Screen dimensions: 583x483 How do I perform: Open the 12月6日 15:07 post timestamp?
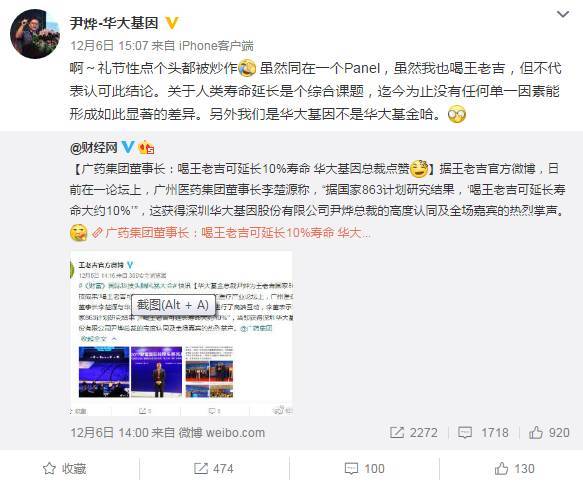(109, 46)
